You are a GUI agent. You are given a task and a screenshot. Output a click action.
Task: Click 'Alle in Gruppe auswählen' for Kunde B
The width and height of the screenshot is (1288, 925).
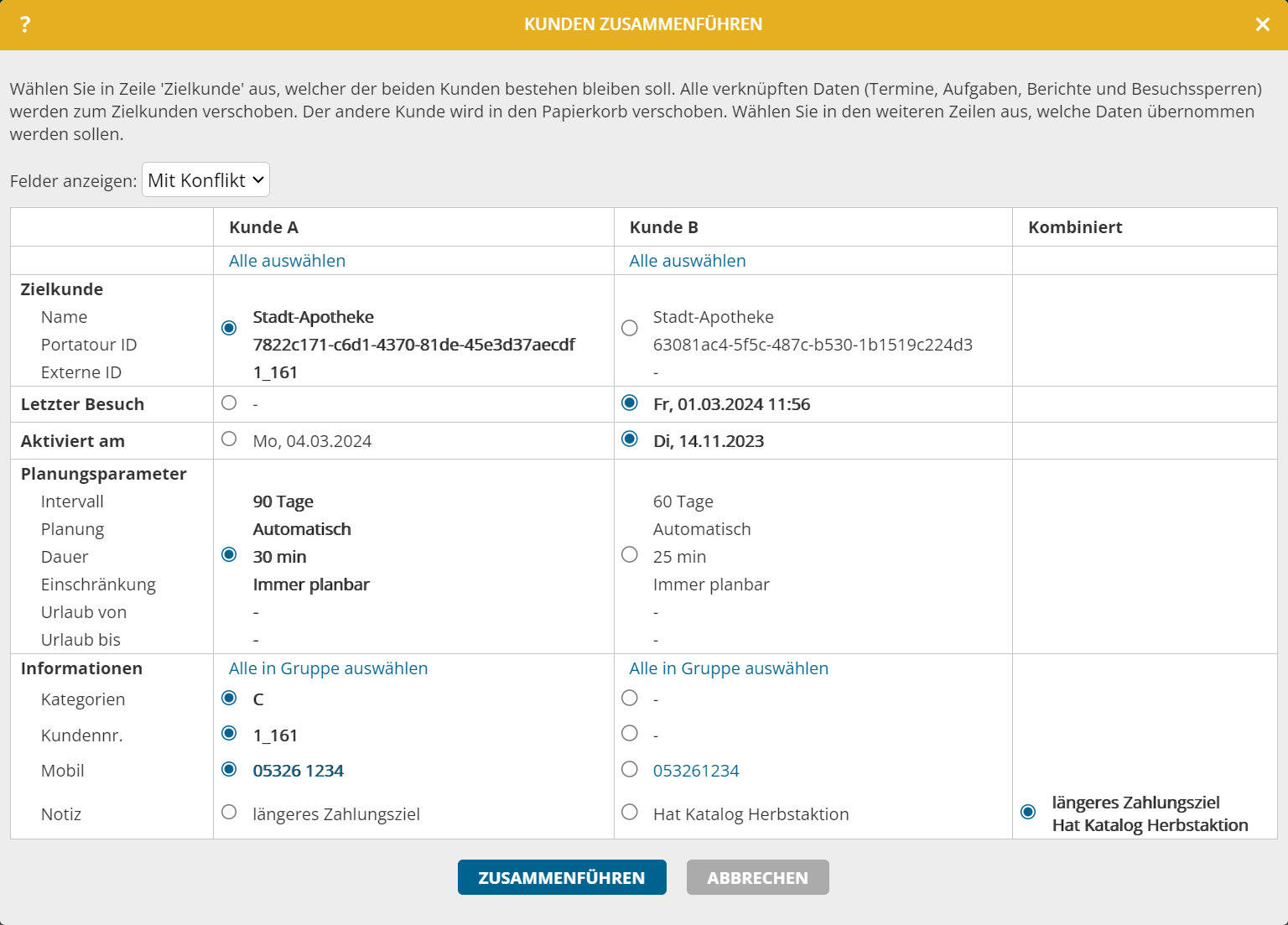pyautogui.click(x=728, y=668)
